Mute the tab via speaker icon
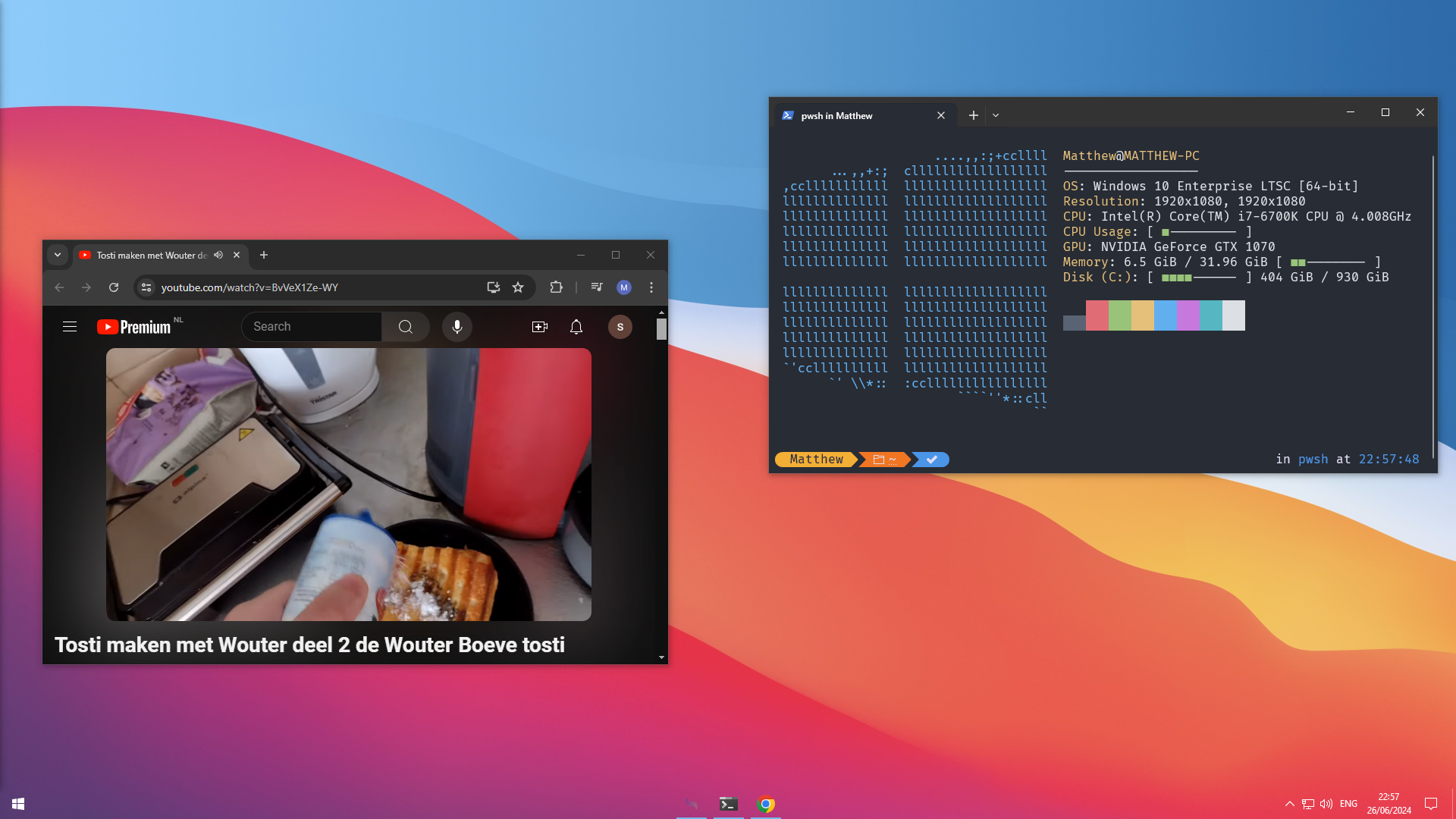 [x=218, y=256]
